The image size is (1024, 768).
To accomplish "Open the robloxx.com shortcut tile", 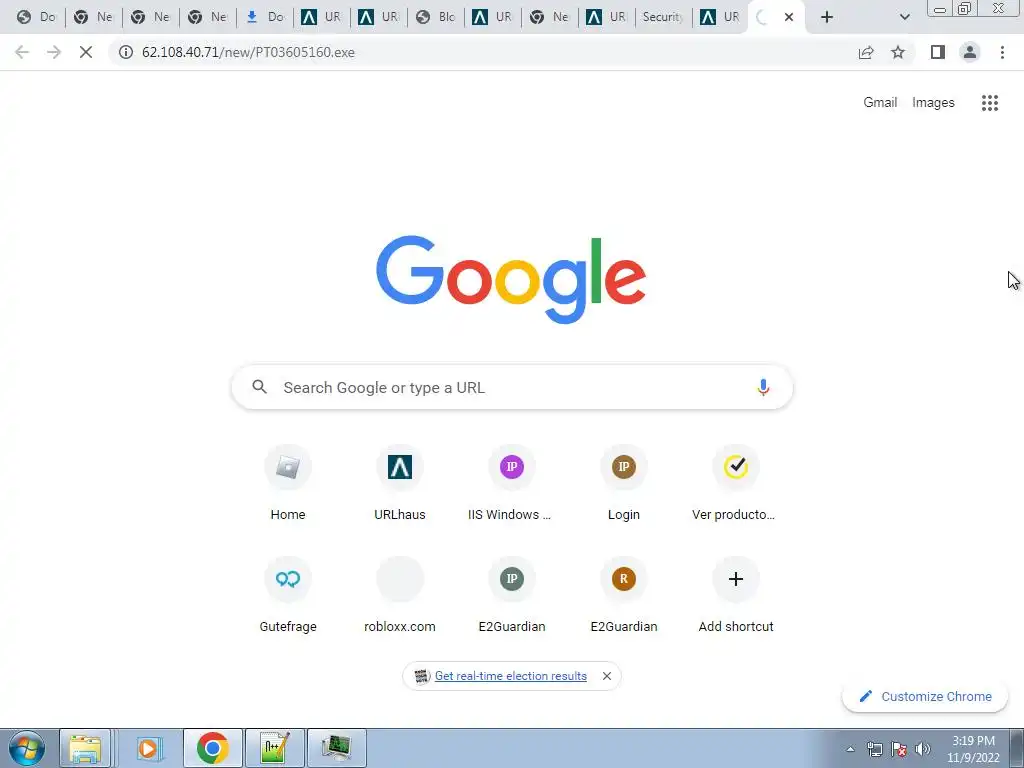I will click(x=400, y=595).
